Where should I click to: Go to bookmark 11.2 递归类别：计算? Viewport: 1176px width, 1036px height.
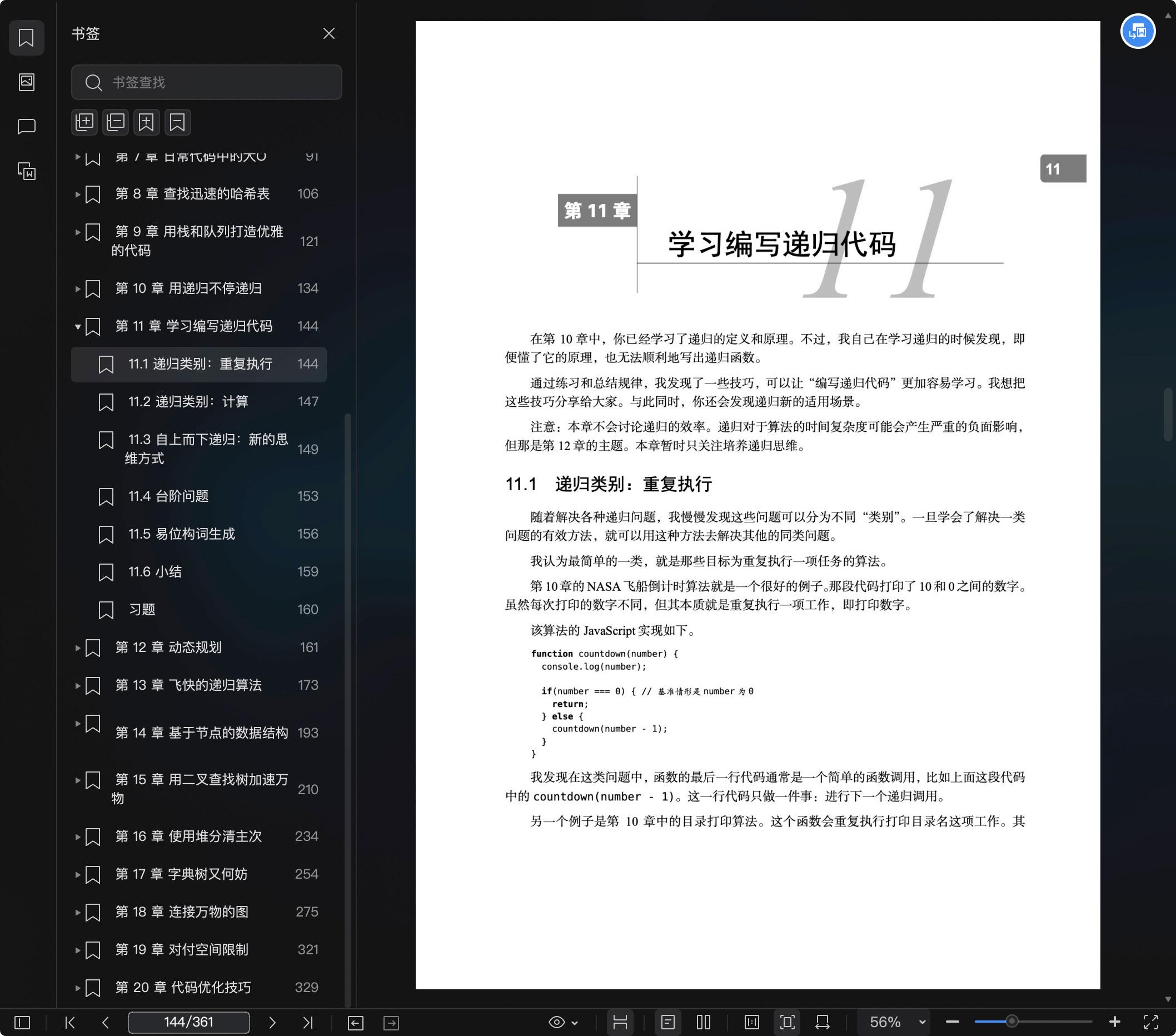(199, 401)
